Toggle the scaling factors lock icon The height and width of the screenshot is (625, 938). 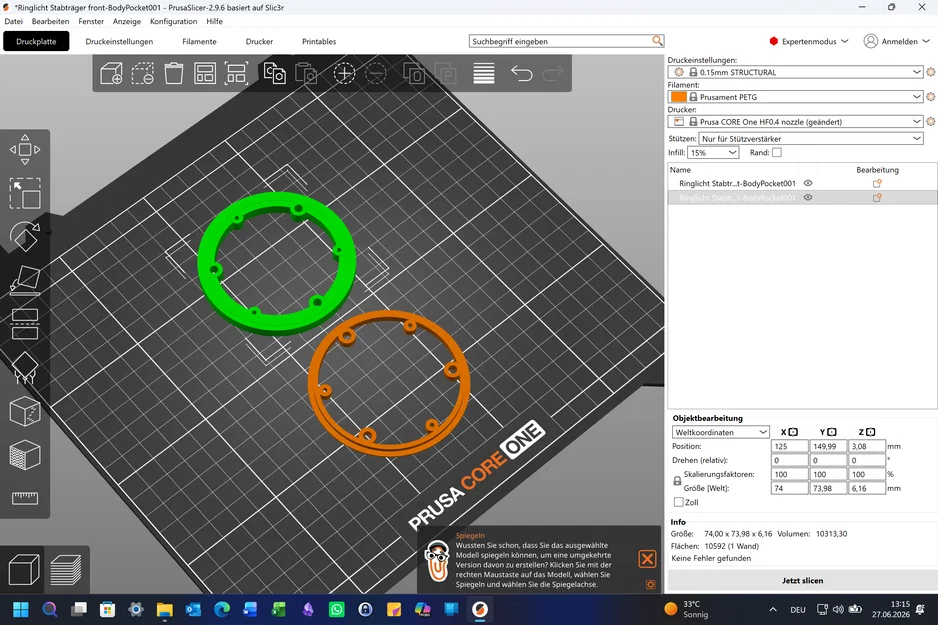677,481
